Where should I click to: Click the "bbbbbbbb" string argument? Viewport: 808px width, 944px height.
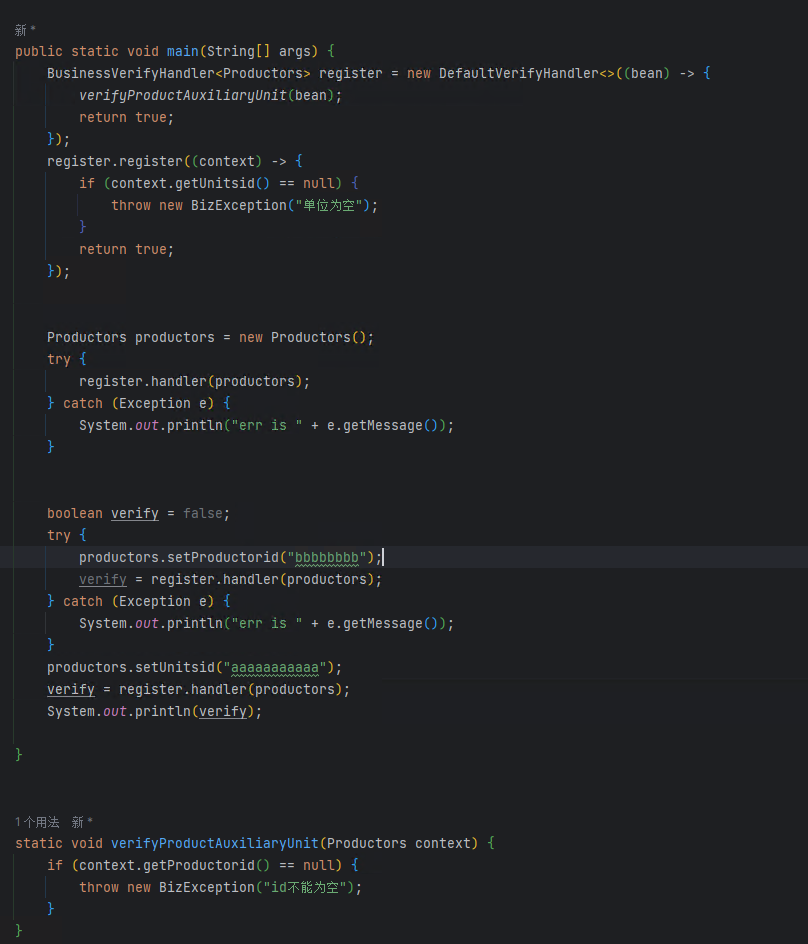[326, 557]
